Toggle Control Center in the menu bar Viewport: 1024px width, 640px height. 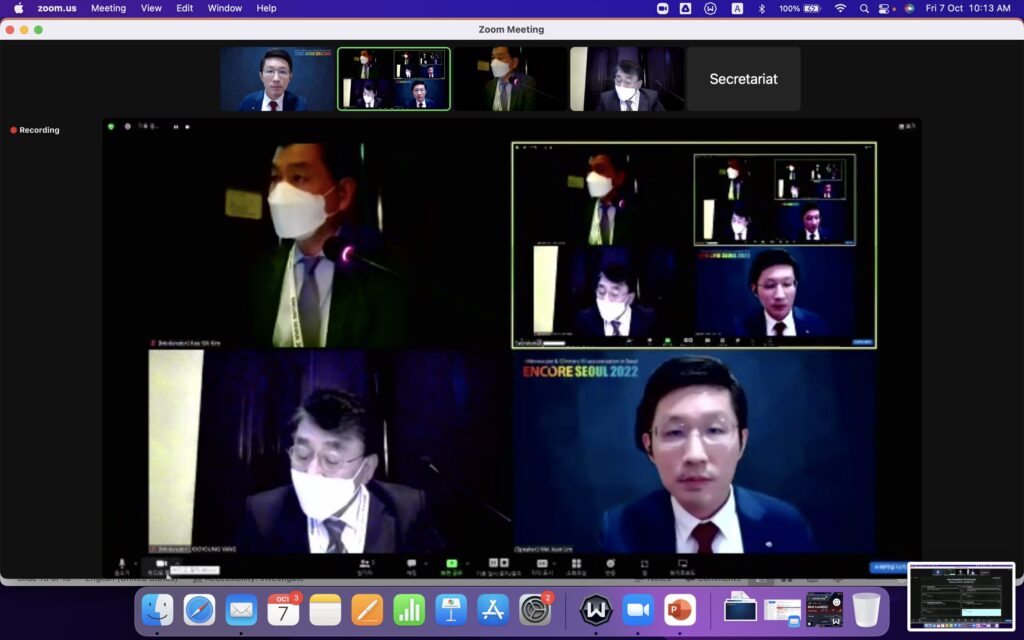tap(885, 8)
